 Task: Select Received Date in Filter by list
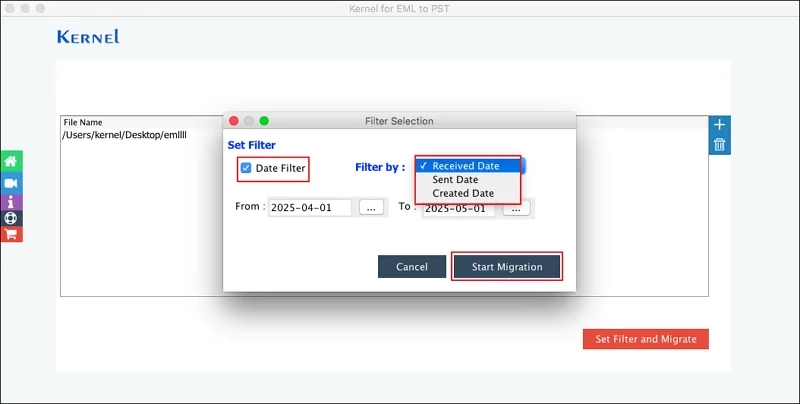pos(468,166)
